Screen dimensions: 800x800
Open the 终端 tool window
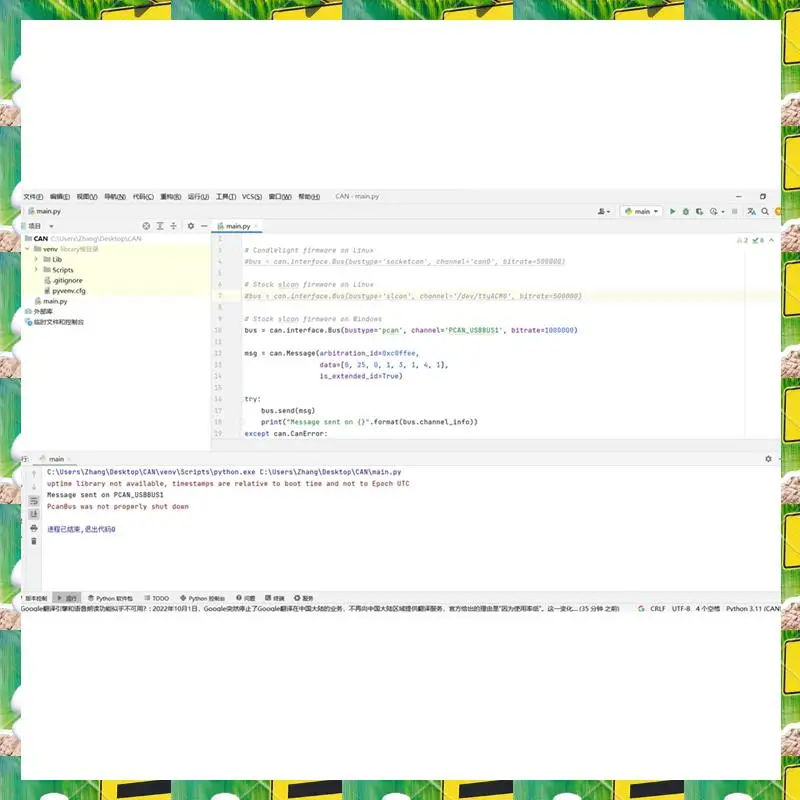[x=274, y=598]
